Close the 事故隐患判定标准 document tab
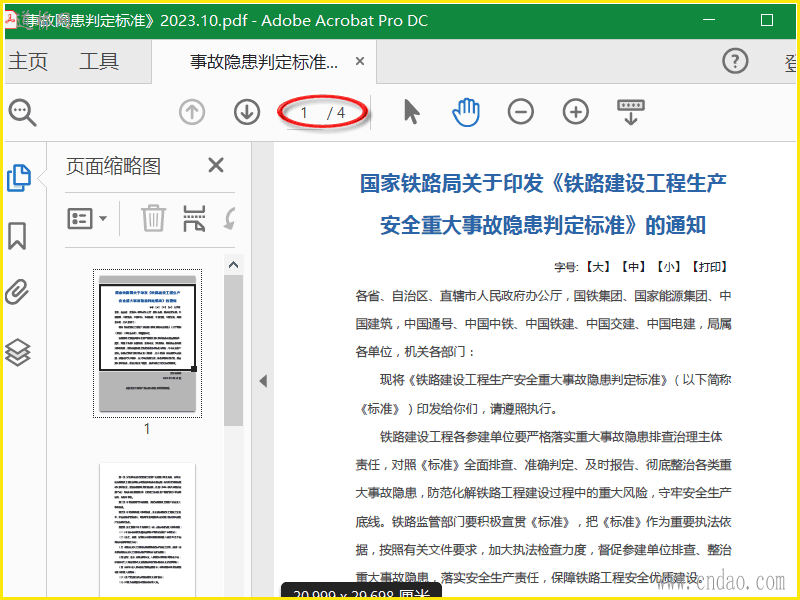Screen dimensions: 800x600 360,61
